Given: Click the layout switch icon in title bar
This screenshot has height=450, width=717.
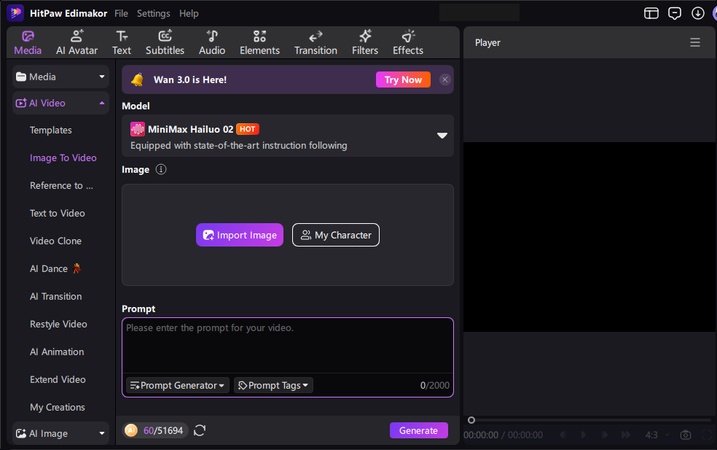Looking at the screenshot, I should 651,13.
